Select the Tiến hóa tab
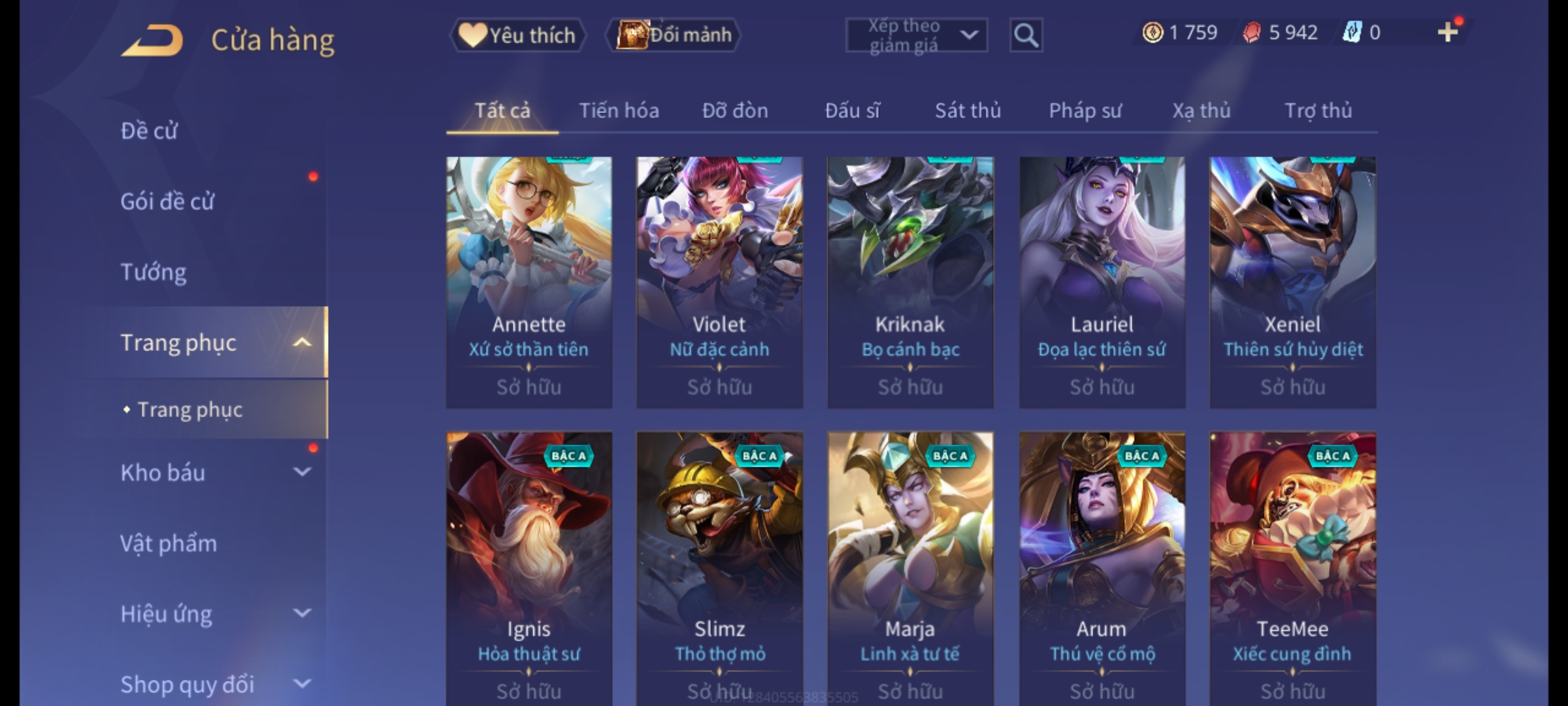Screen dimensions: 1568x706 point(619,110)
